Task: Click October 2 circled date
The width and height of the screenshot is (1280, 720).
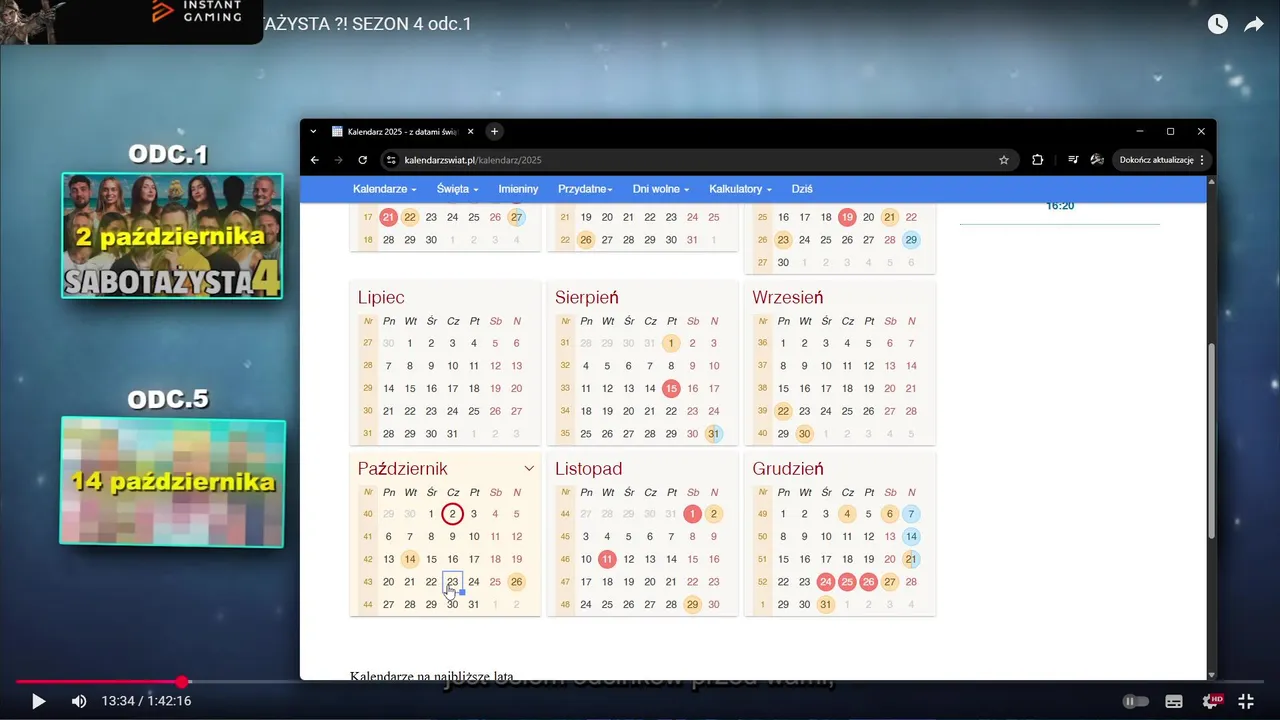Action: (452, 514)
